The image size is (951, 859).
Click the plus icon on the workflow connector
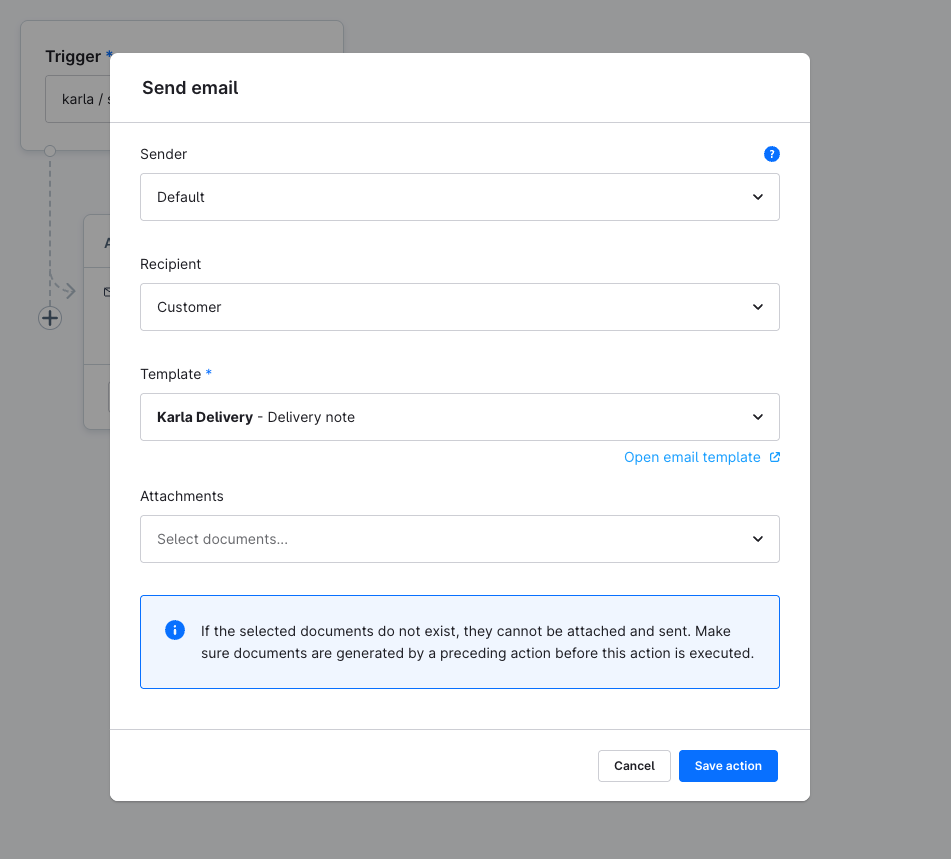[x=49, y=318]
